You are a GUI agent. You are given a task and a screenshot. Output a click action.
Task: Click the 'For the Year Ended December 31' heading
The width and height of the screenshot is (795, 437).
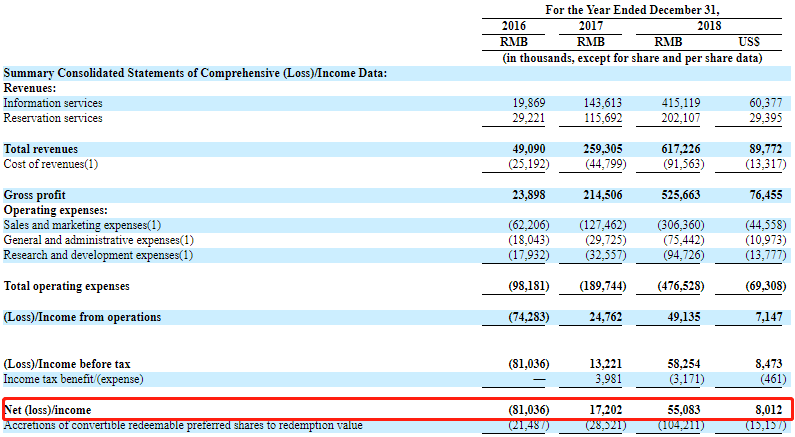[632, 9]
